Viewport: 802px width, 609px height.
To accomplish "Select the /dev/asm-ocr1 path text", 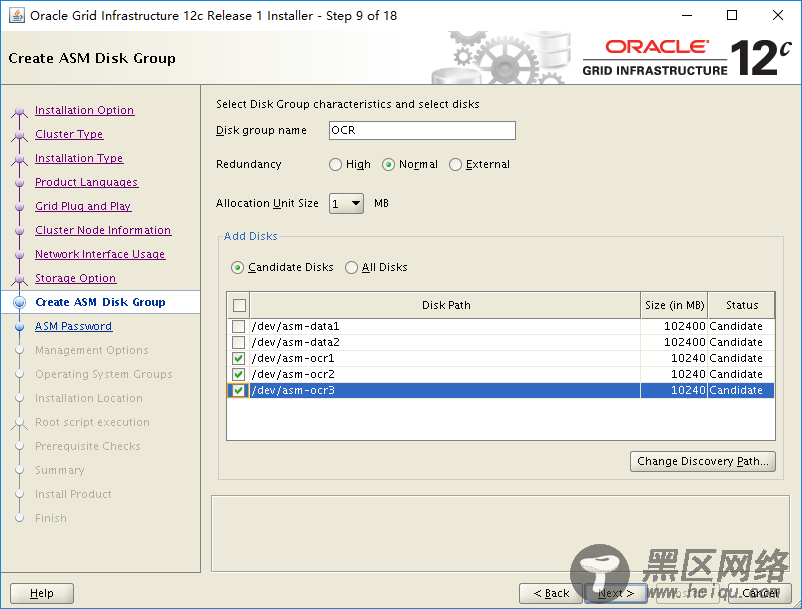I will pyautogui.click(x=293, y=358).
